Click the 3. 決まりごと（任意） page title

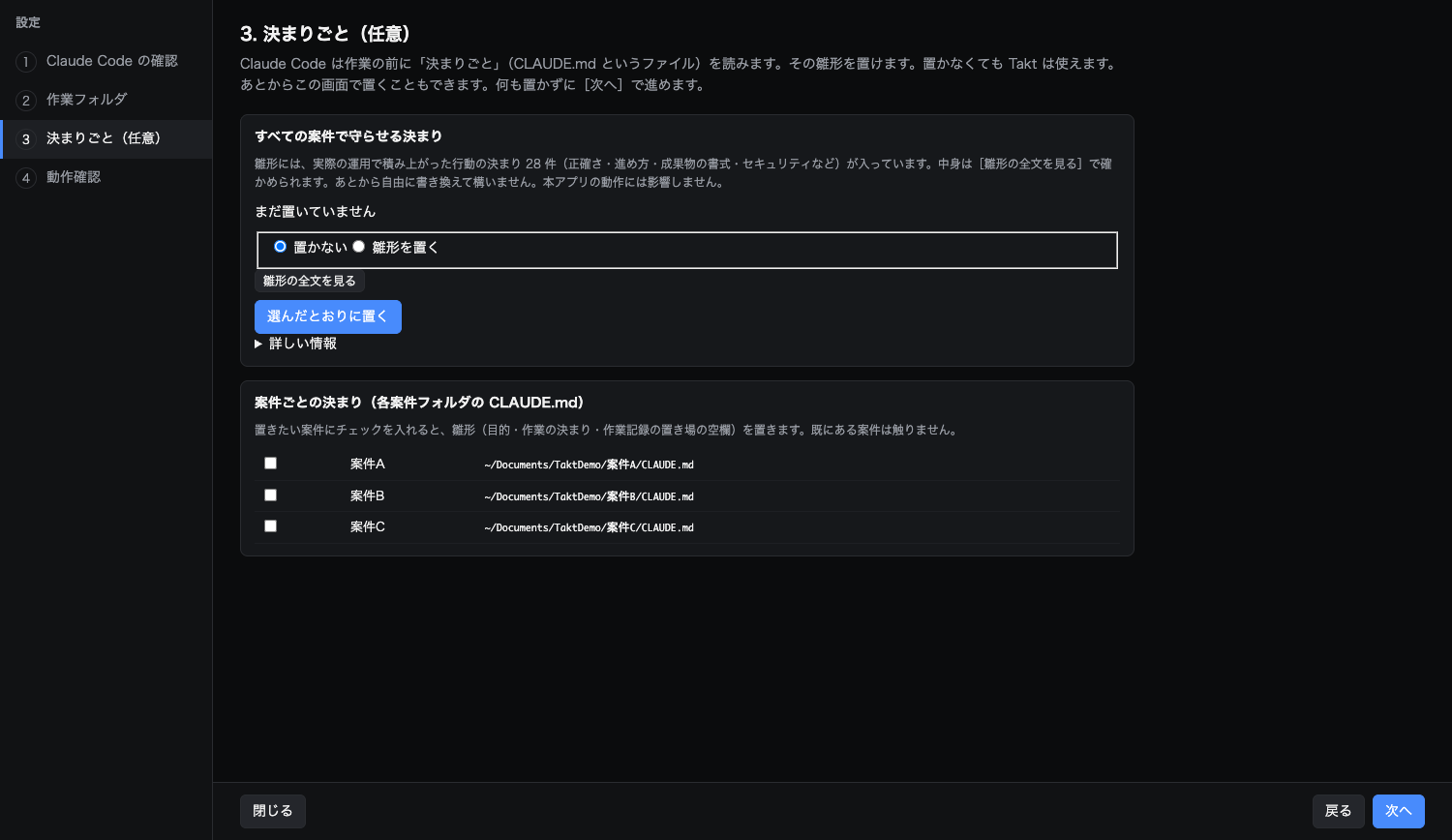[326, 34]
